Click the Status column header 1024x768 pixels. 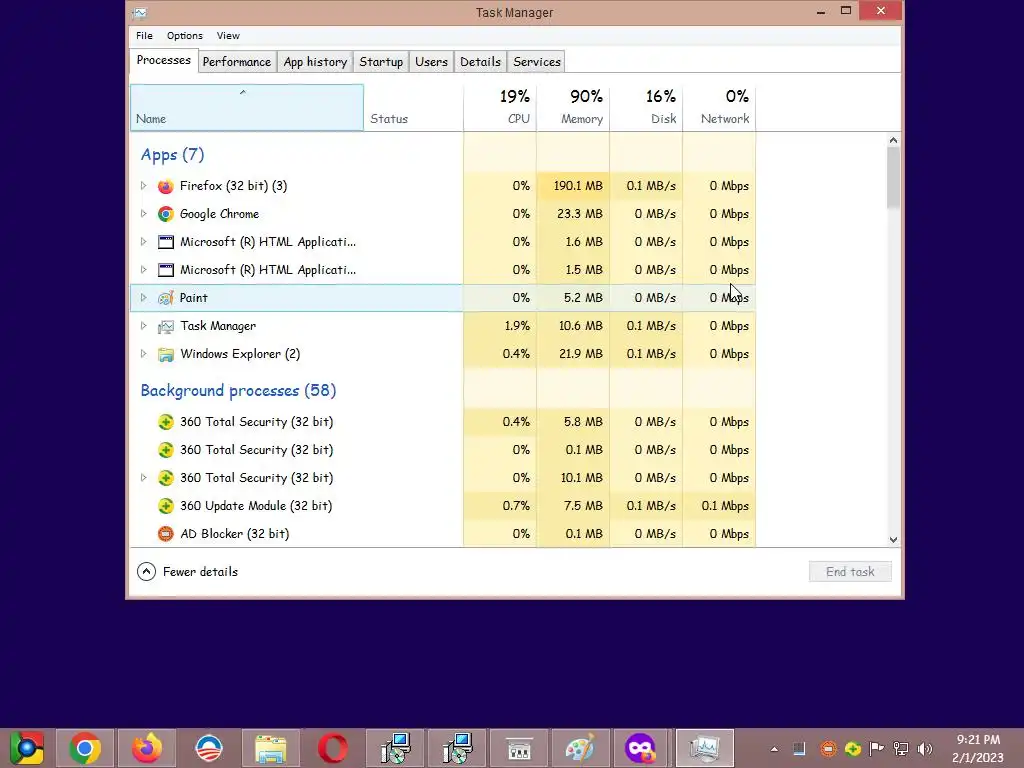[x=413, y=108]
